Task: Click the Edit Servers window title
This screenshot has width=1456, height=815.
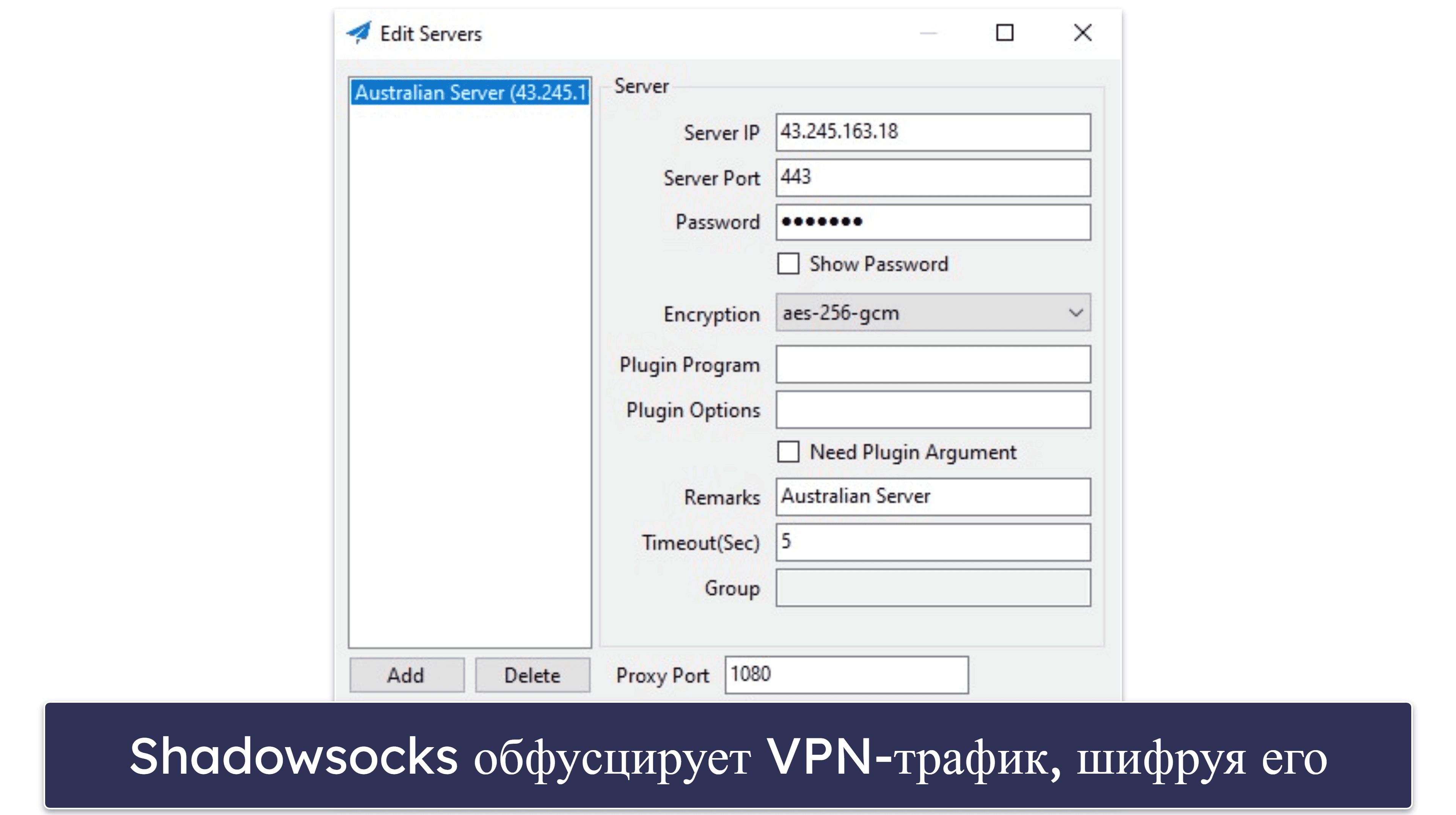Action: click(431, 34)
